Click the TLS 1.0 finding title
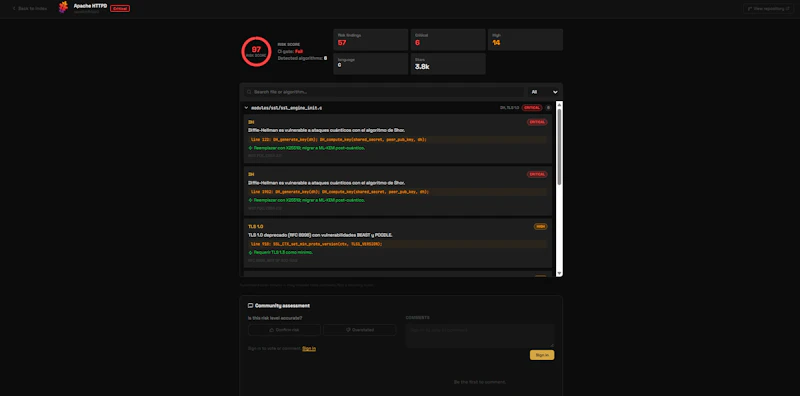The width and height of the screenshot is (800, 396). pyautogui.click(x=256, y=226)
